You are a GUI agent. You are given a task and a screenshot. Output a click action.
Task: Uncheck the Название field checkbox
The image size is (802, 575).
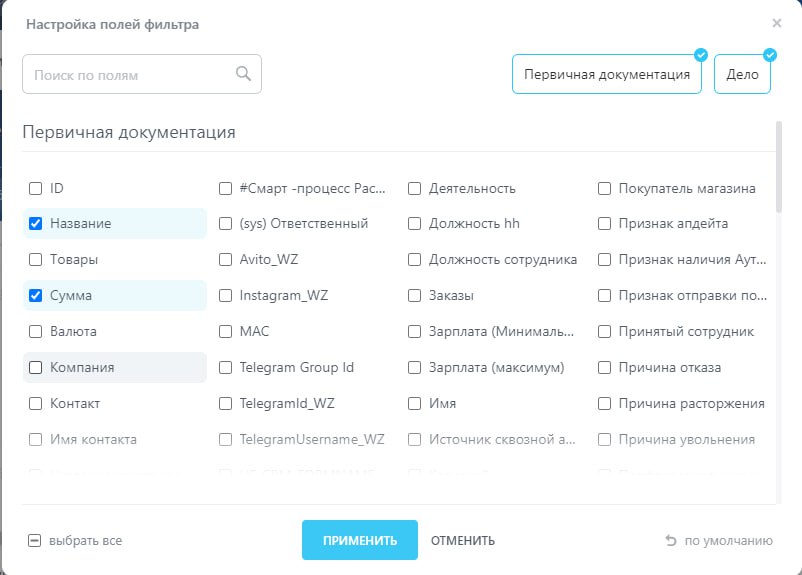[36, 224]
